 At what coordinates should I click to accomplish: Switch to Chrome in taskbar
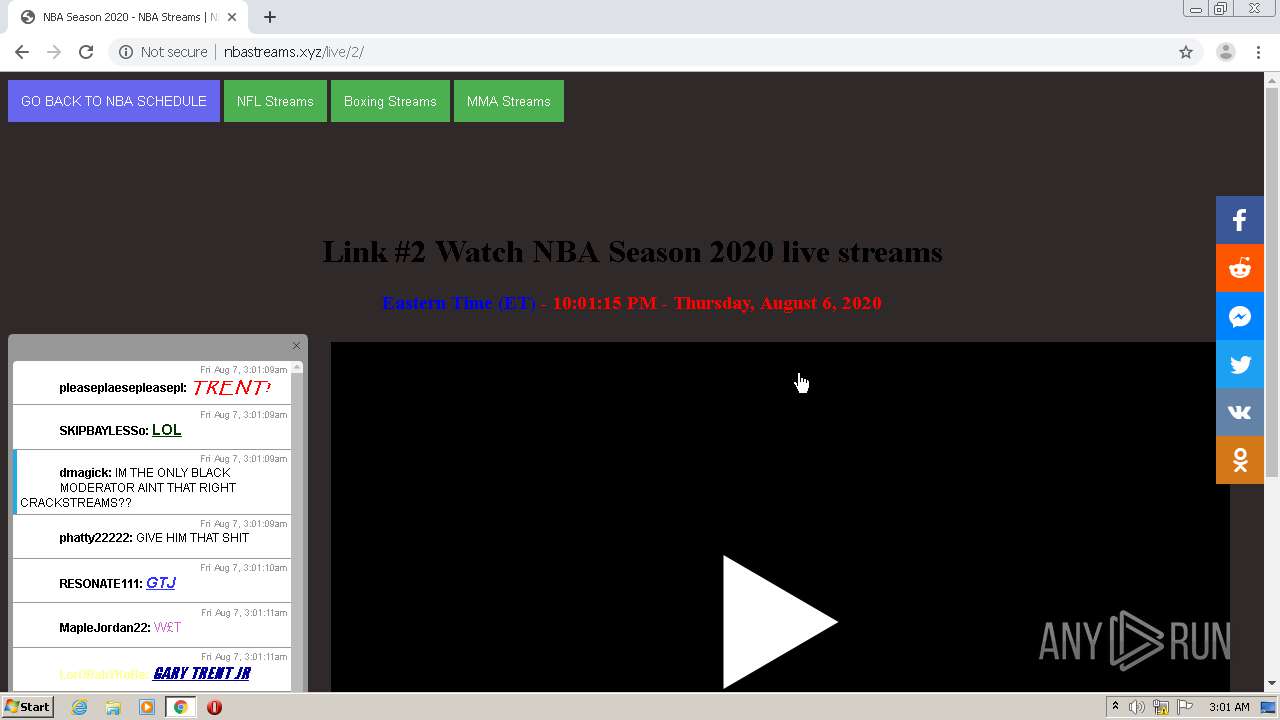coord(180,707)
